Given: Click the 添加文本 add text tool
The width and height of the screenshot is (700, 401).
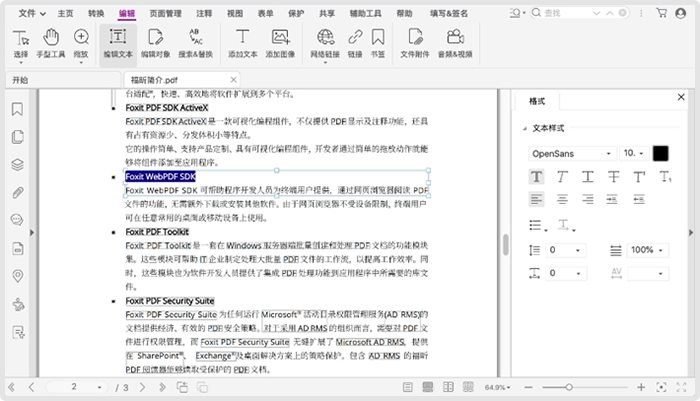Looking at the screenshot, I should tap(242, 44).
